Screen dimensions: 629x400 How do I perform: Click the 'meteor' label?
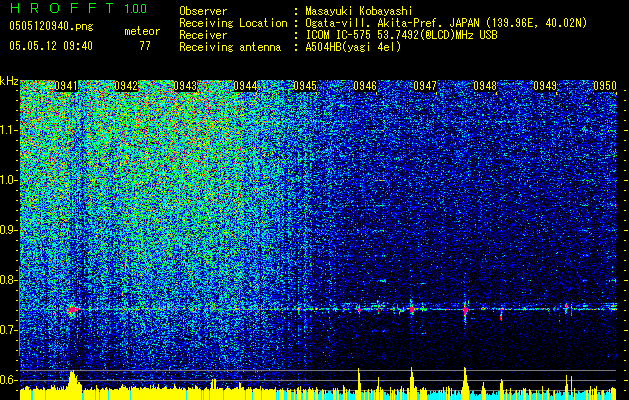142,31
